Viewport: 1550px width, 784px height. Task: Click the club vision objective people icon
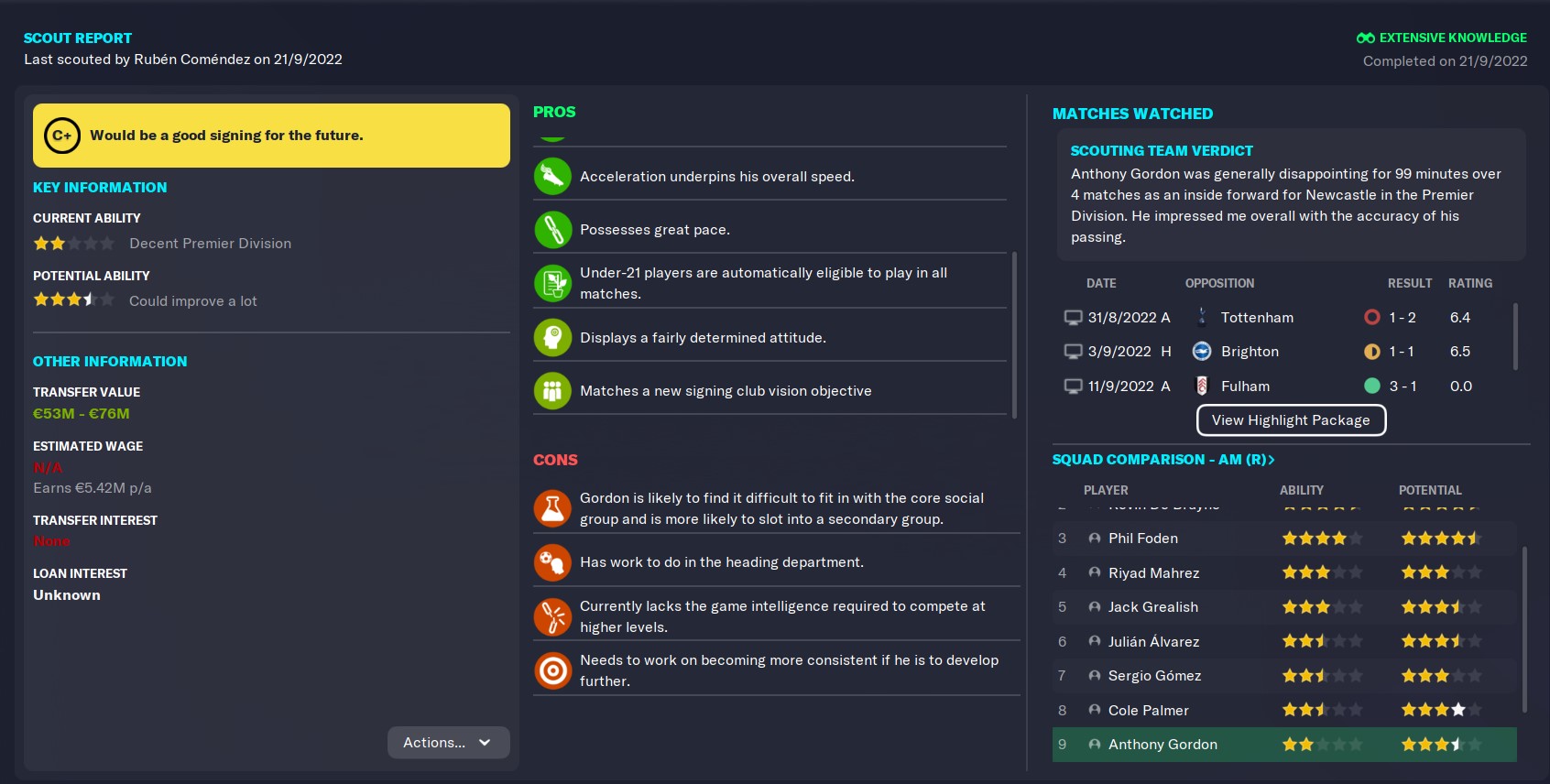tap(552, 391)
